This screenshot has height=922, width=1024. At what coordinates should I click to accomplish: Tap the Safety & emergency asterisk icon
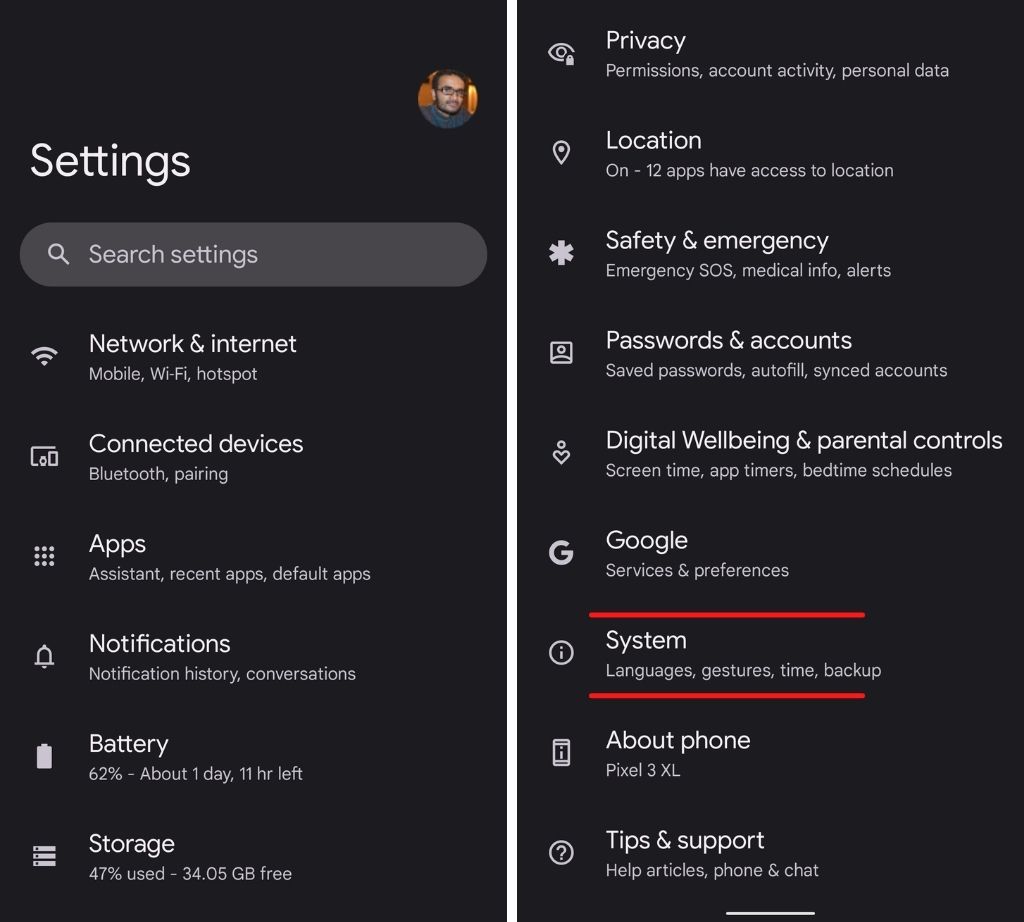click(x=562, y=253)
